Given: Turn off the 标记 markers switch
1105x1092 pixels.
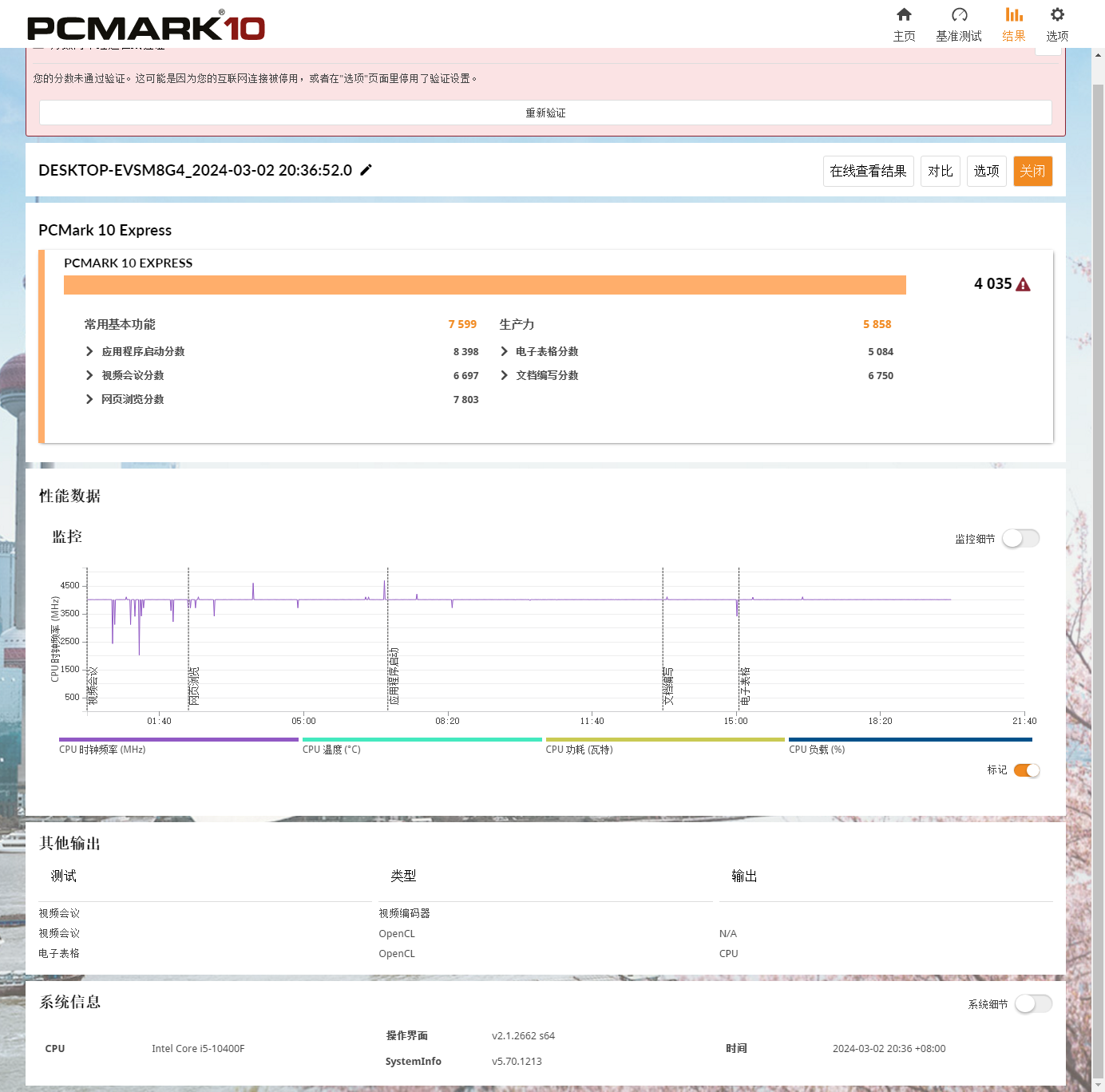Looking at the screenshot, I should click(1027, 770).
